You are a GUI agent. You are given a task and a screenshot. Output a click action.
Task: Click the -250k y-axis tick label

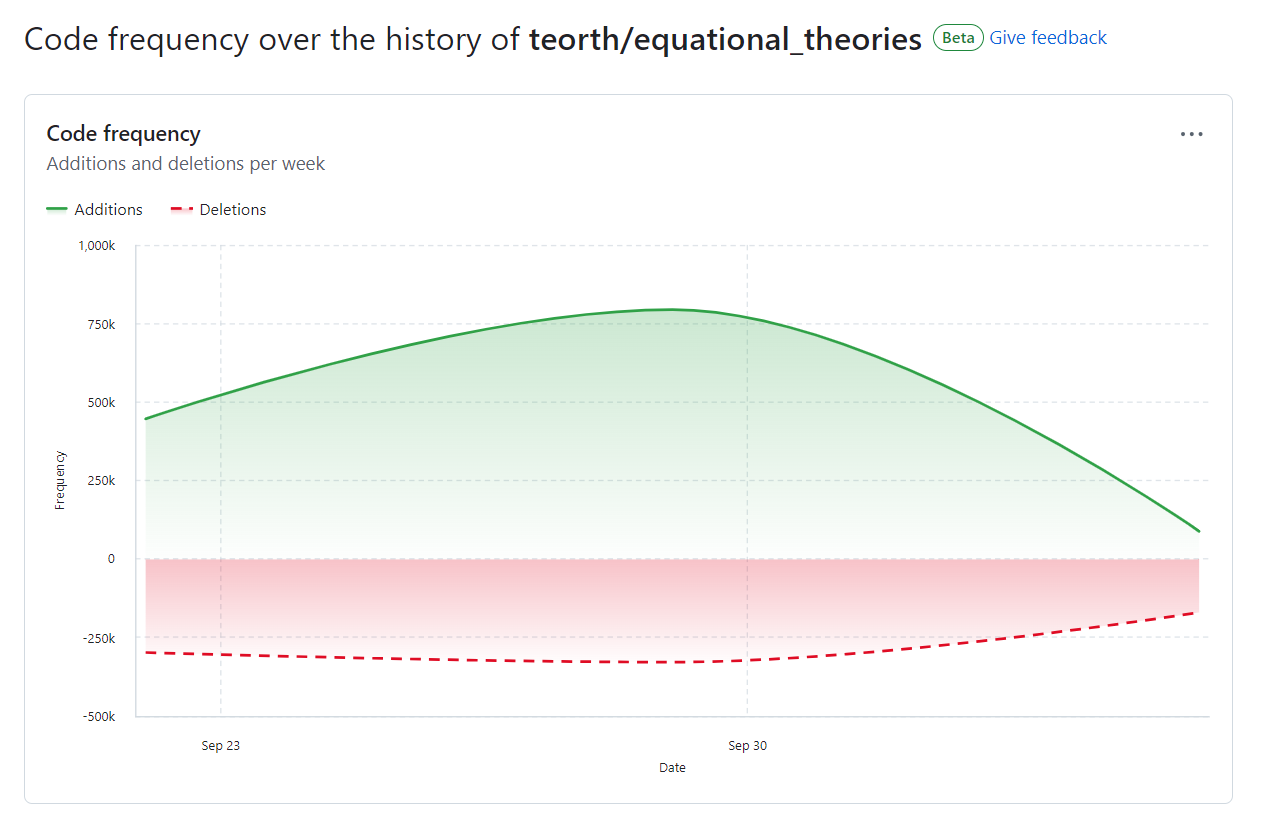97,638
